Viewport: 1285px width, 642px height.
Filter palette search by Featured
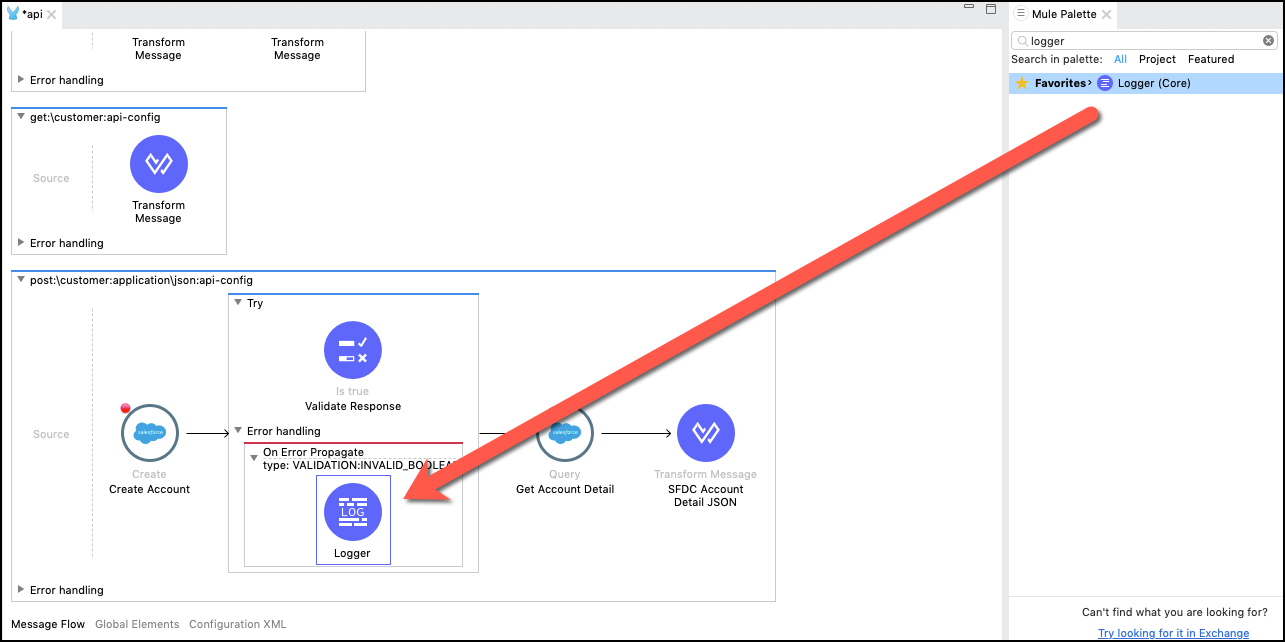pos(1211,59)
